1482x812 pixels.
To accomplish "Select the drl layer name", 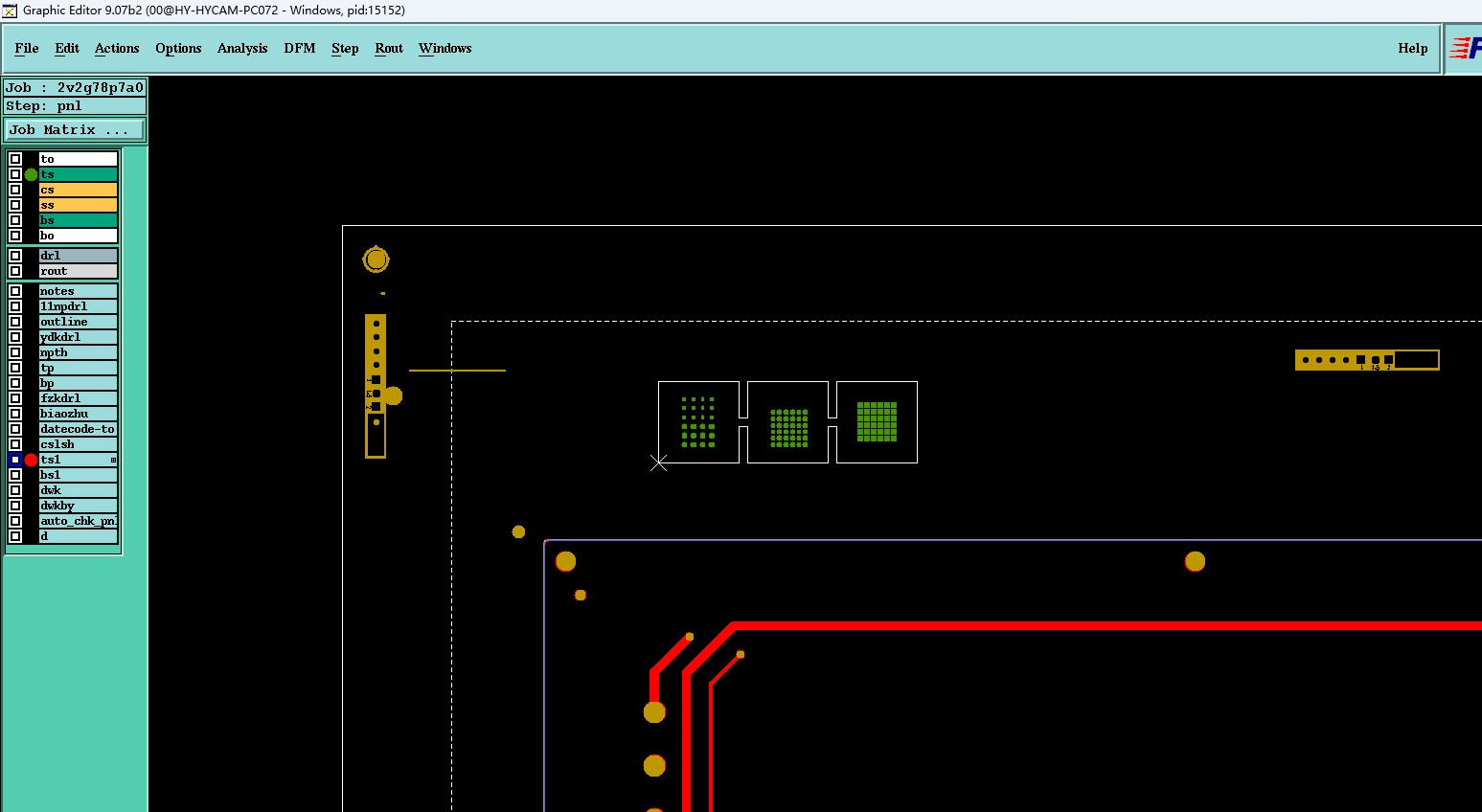I will coord(78,256).
